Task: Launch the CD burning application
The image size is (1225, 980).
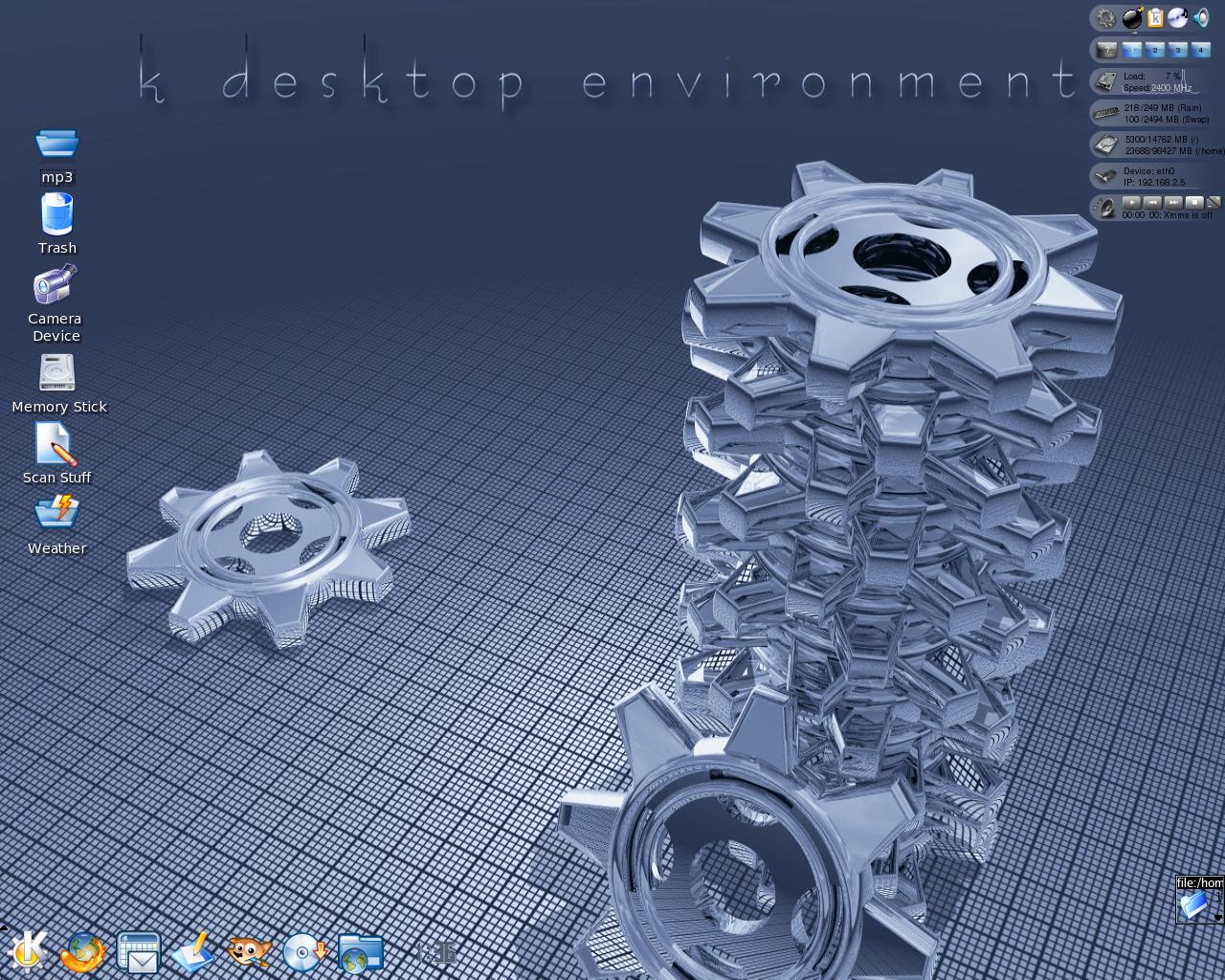Action: click(304, 953)
